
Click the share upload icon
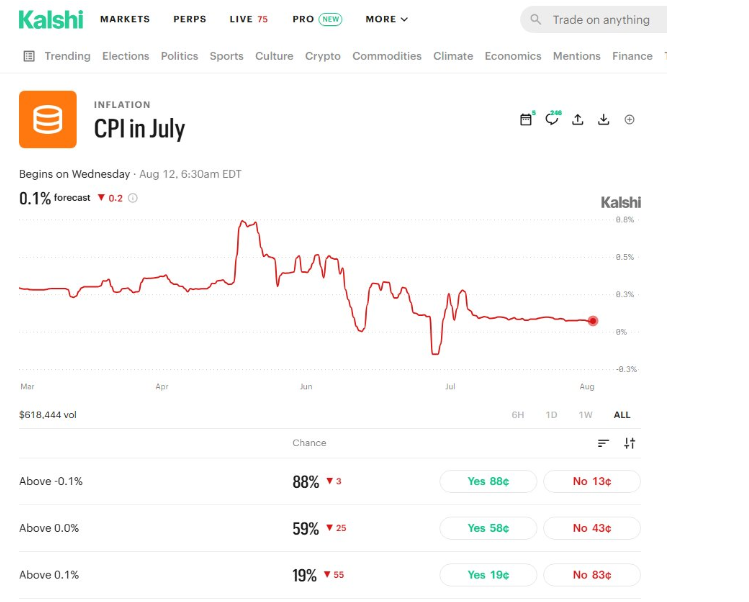pyautogui.click(x=578, y=119)
